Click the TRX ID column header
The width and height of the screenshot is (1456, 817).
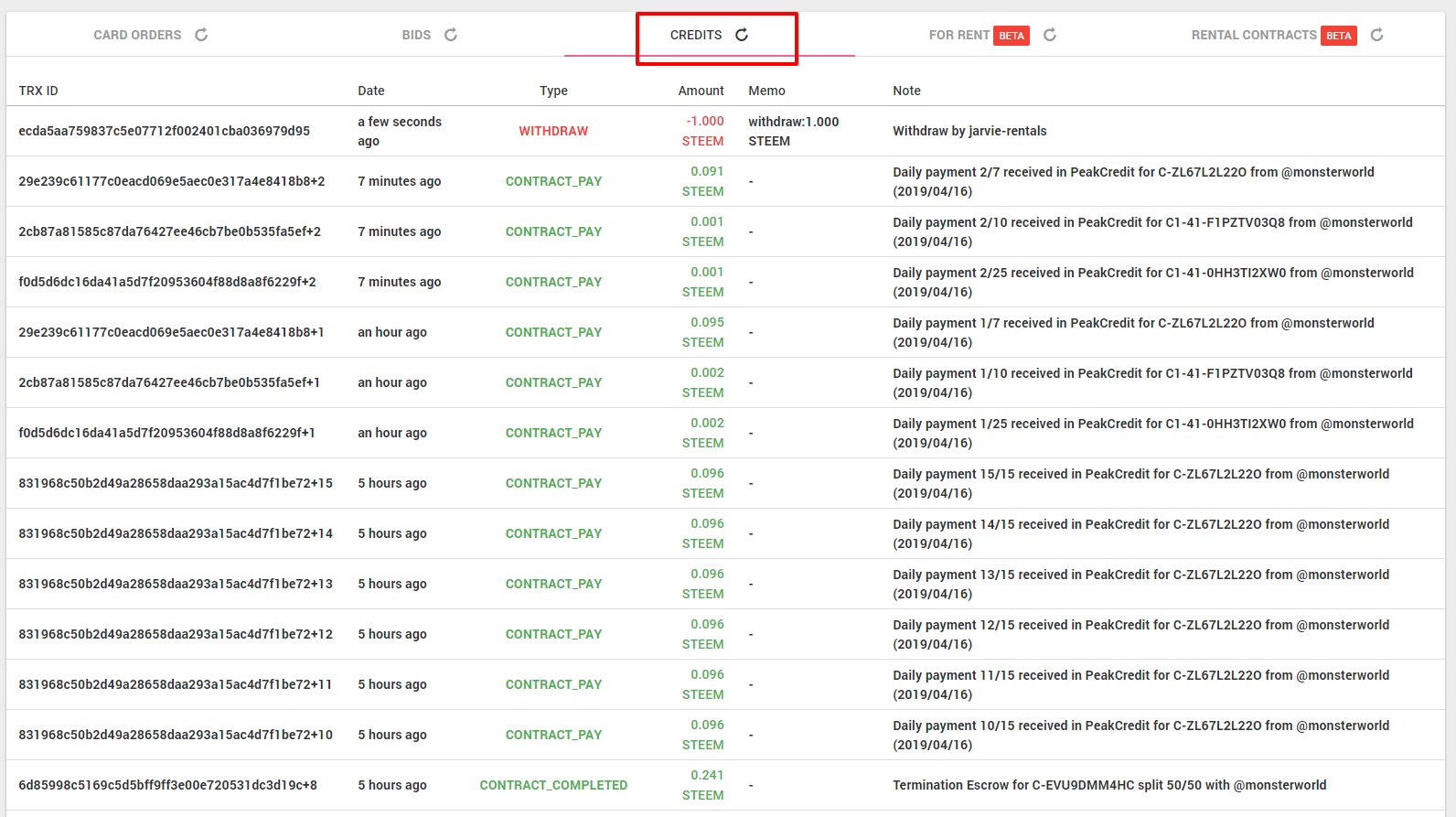coord(38,91)
